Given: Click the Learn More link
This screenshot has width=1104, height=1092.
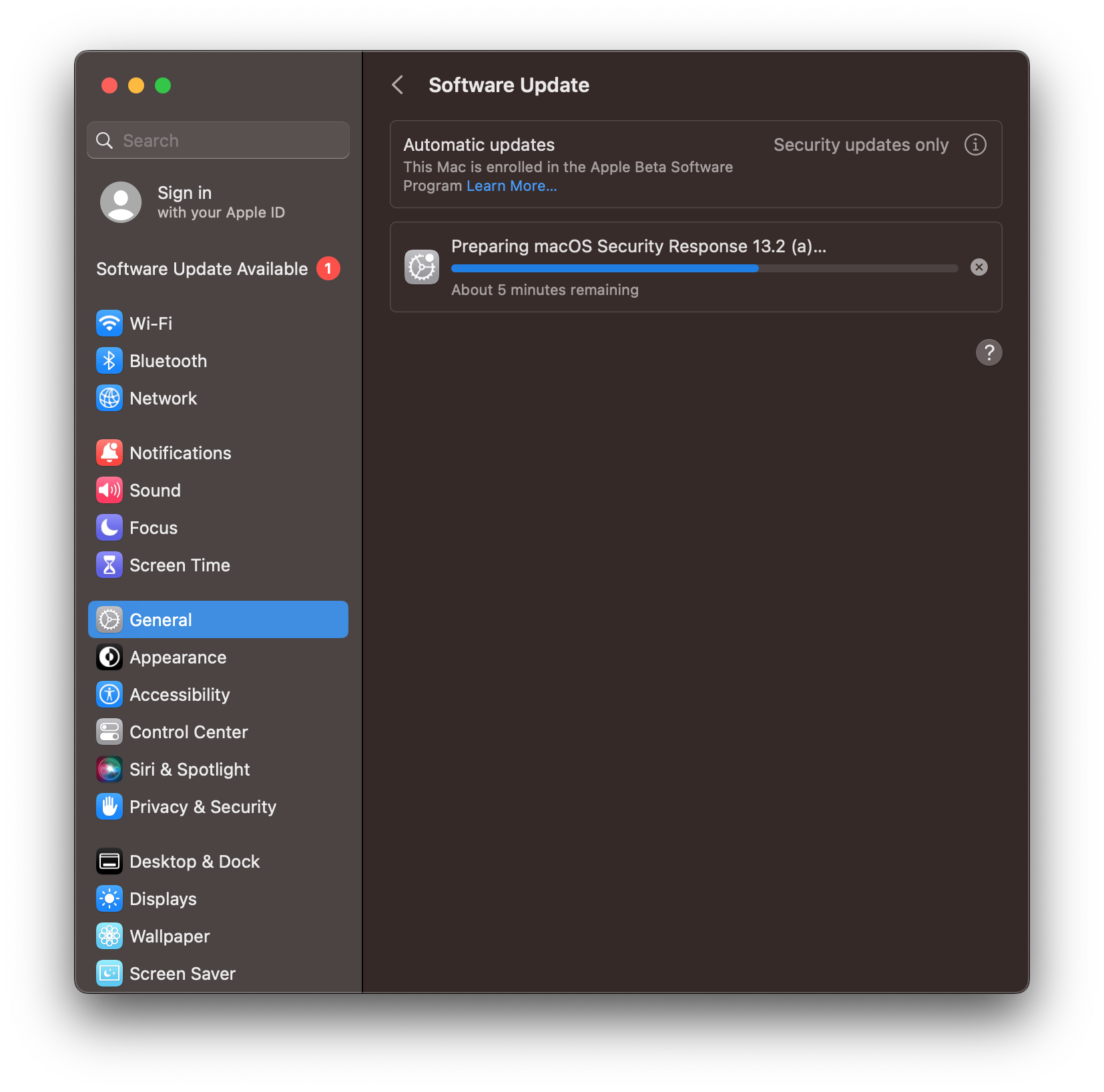Looking at the screenshot, I should coord(512,186).
